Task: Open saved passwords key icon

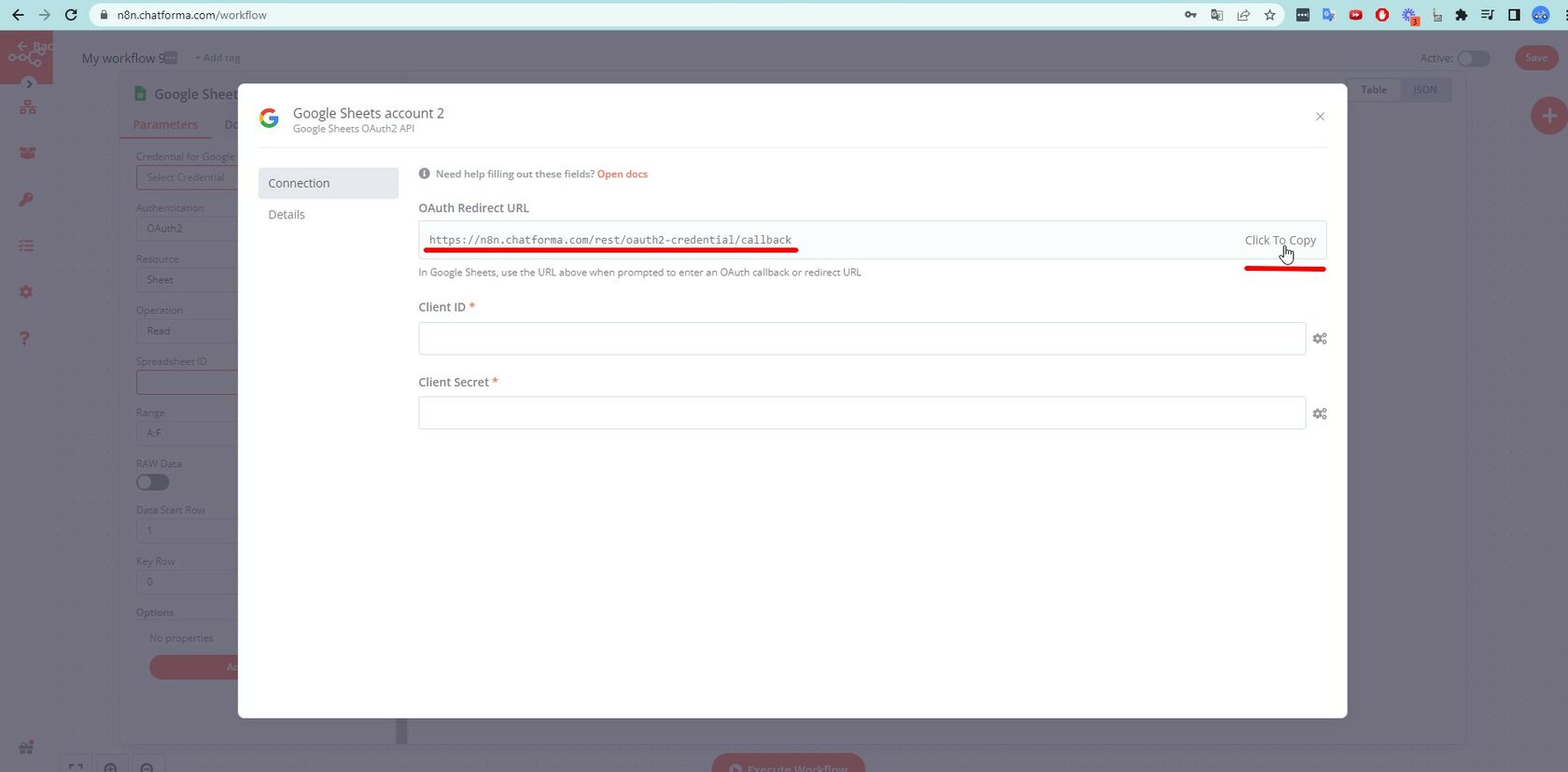Action: pos(1190,15)
